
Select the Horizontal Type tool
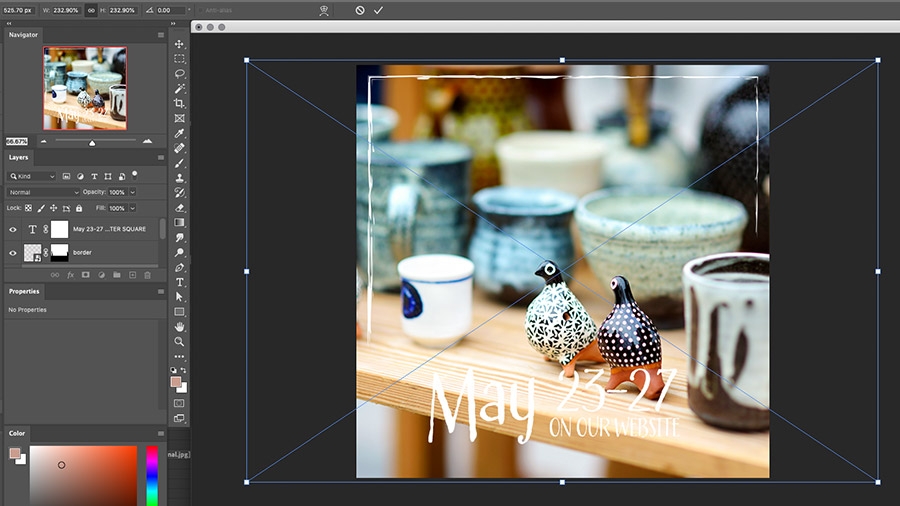[180, 282]
